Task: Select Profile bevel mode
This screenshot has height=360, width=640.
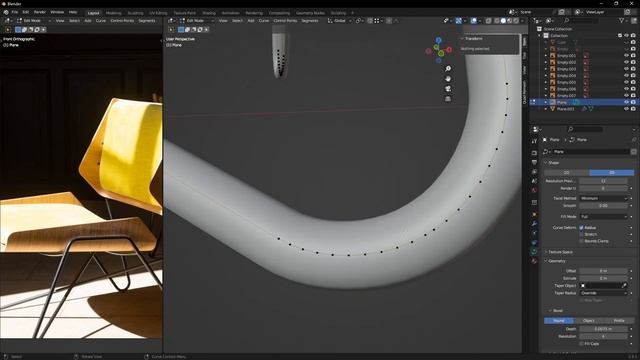Action: pyautogui.click(x=619, y=321)
